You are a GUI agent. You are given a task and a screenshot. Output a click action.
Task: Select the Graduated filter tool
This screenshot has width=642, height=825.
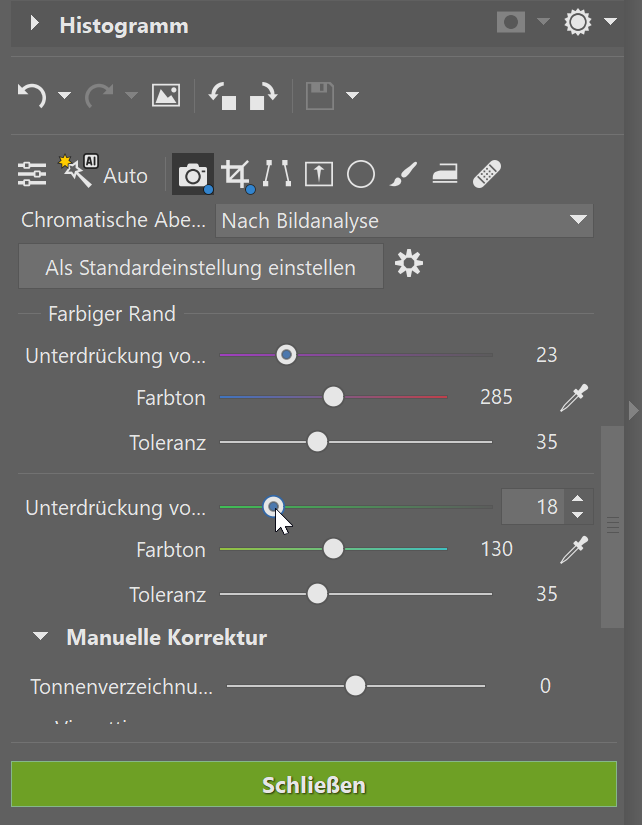(x=444, y=173)
